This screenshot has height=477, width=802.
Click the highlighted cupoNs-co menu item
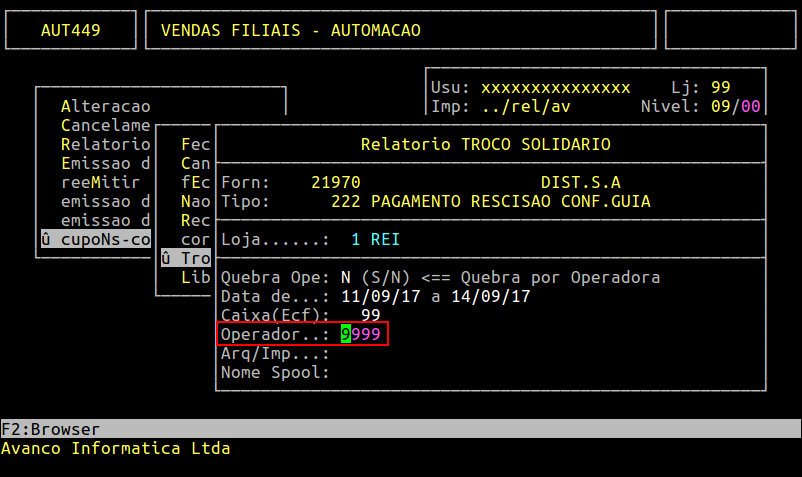(95, 239)
